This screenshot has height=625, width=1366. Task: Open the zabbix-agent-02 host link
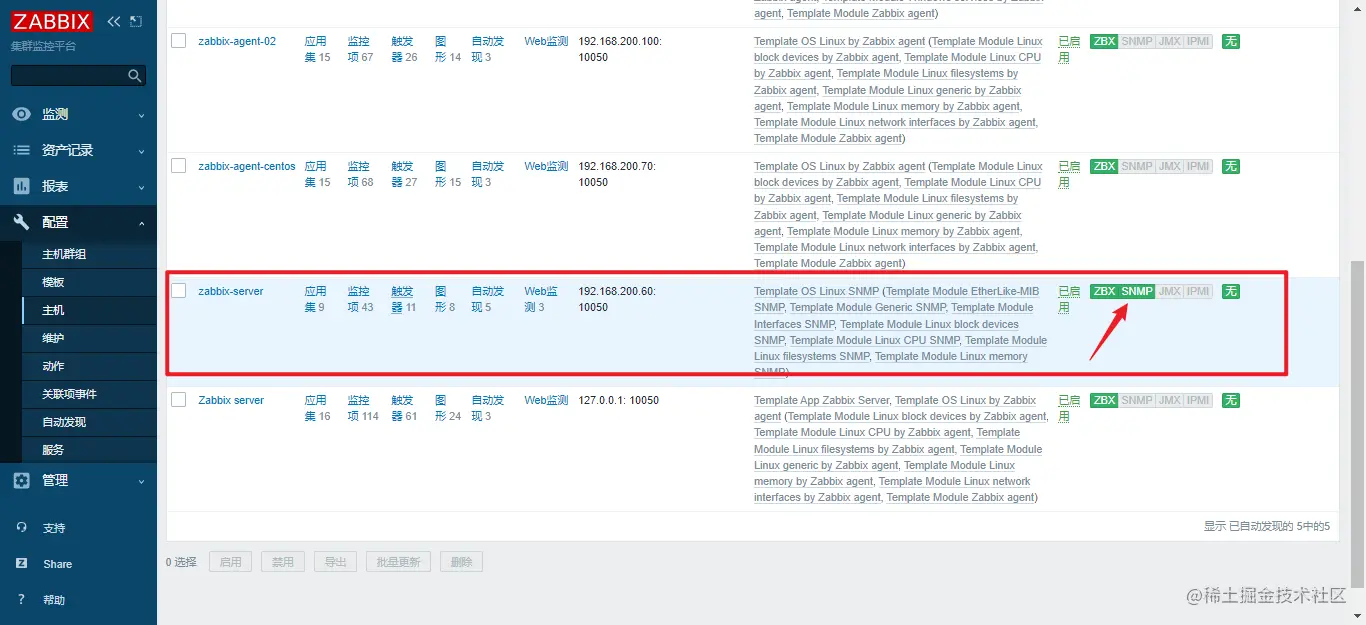tap(237, 41)
